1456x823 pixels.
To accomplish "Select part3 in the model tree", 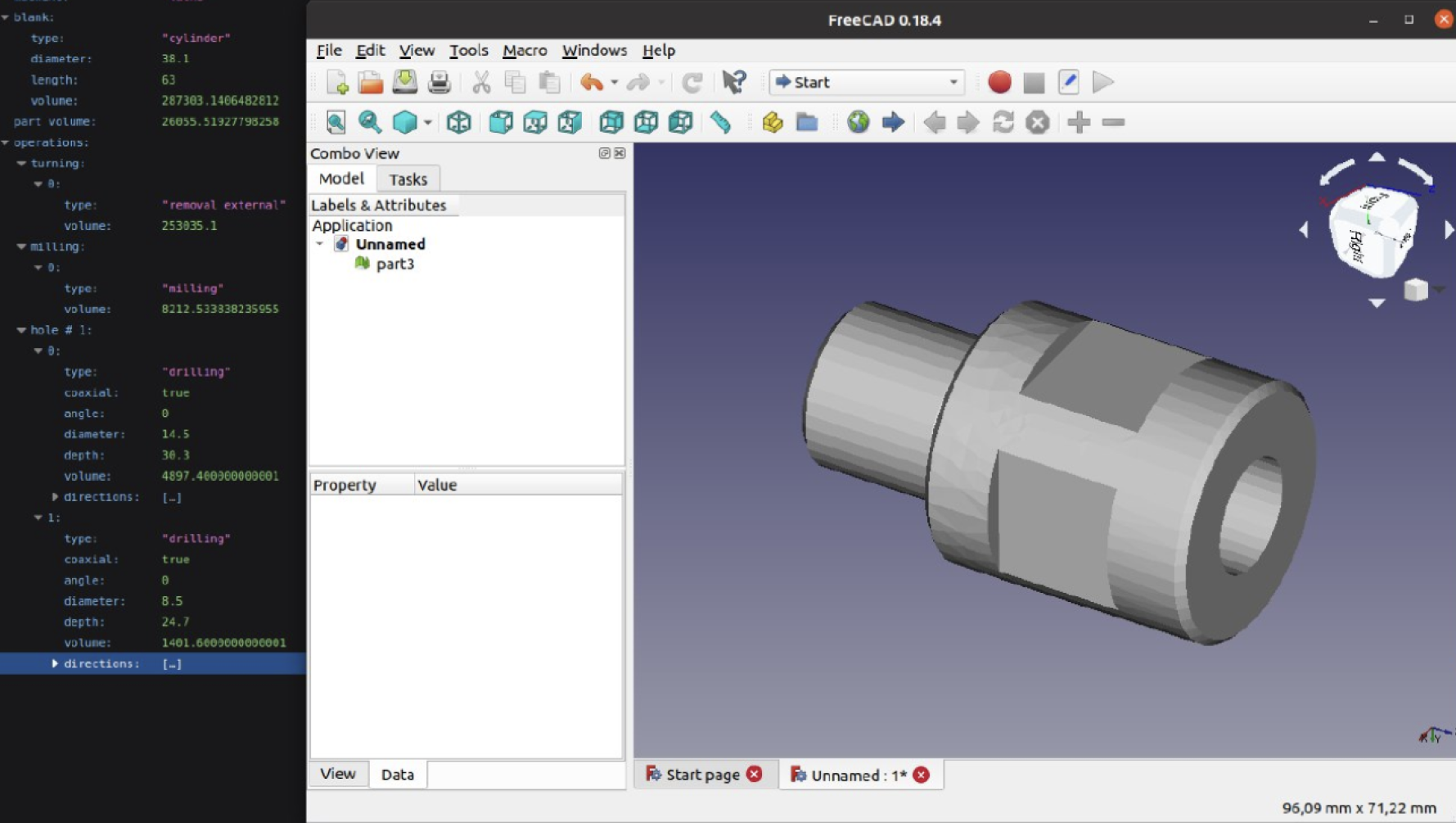I will 394,264.
